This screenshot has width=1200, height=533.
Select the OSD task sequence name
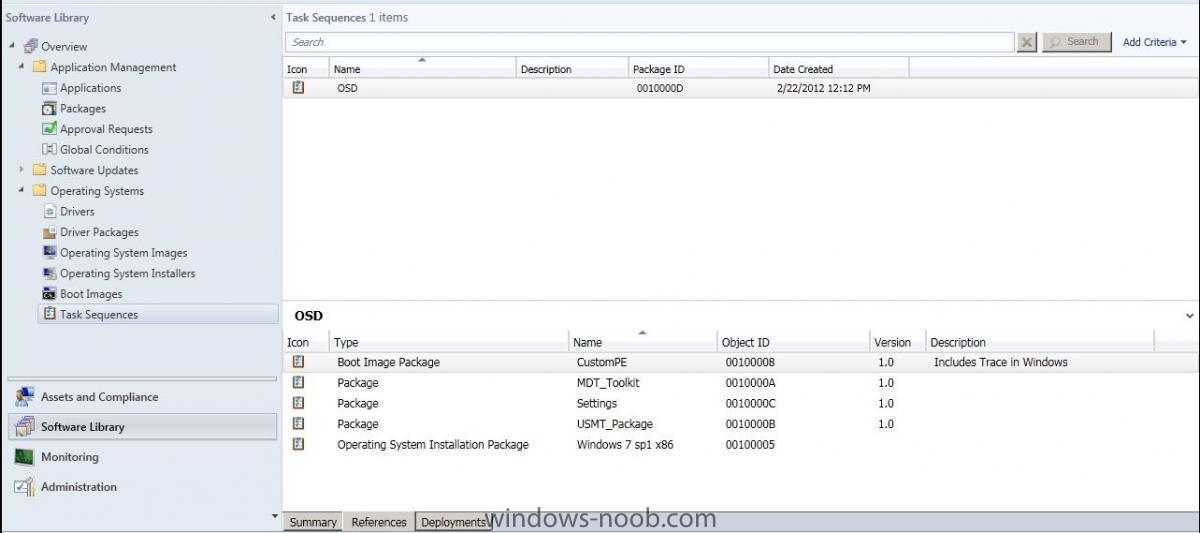[x=347, y=88]
